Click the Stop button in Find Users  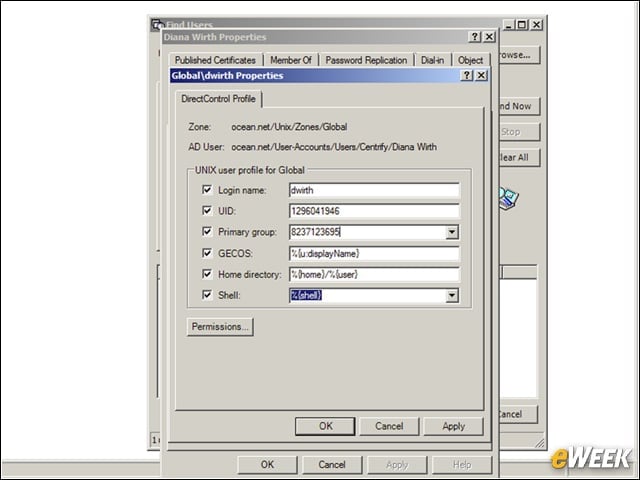coord(519,132)
